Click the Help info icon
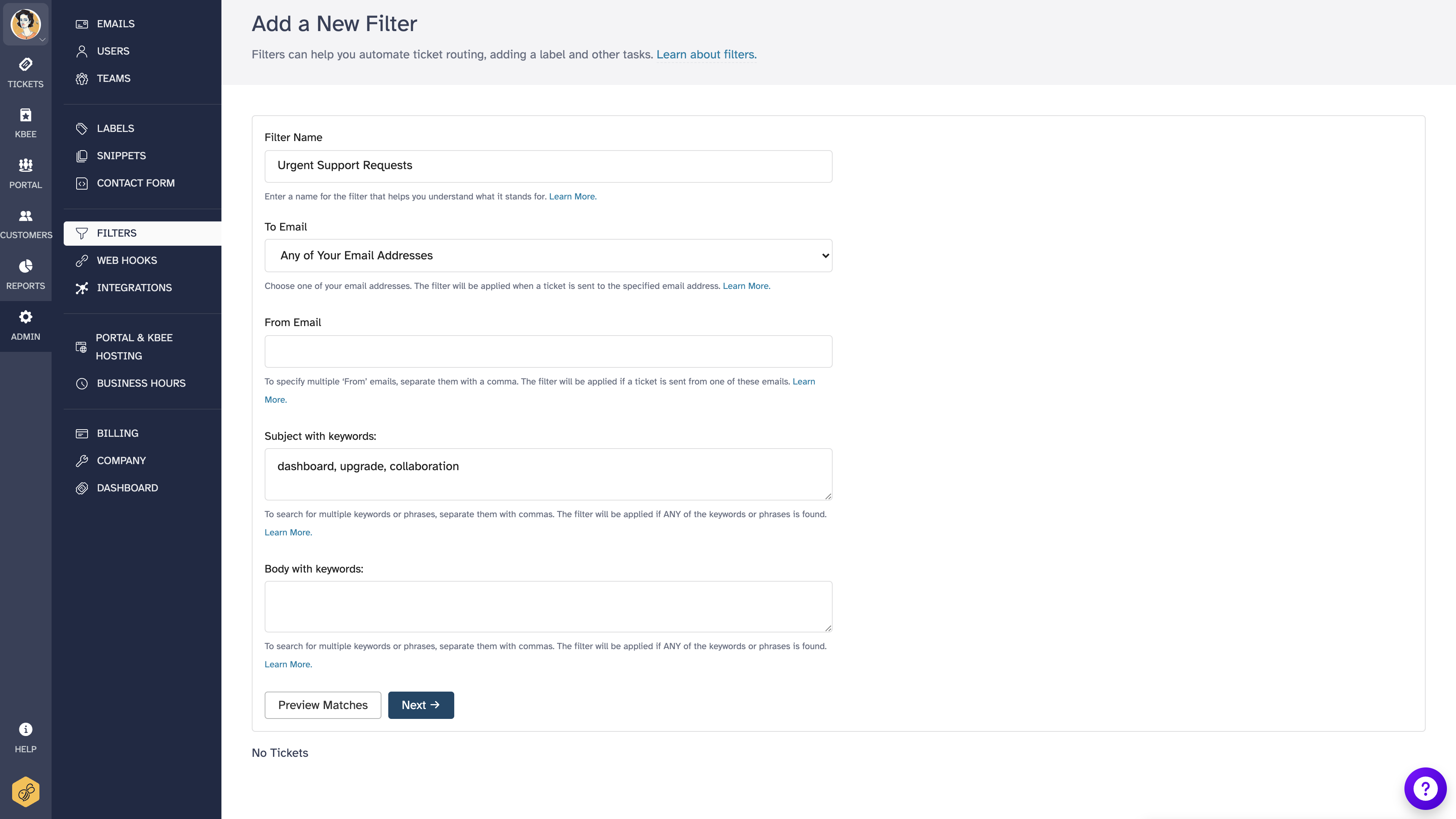This screenshot has width=1456, height=819. [25, 729]
